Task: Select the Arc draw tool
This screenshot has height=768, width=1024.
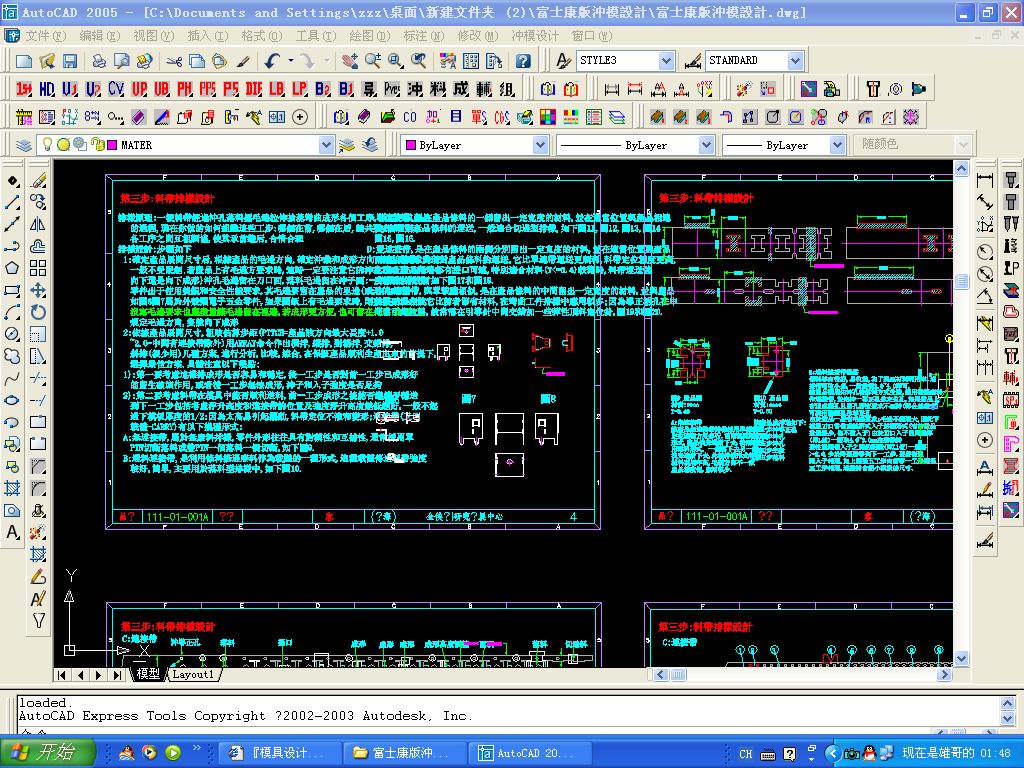Action: 12,312
